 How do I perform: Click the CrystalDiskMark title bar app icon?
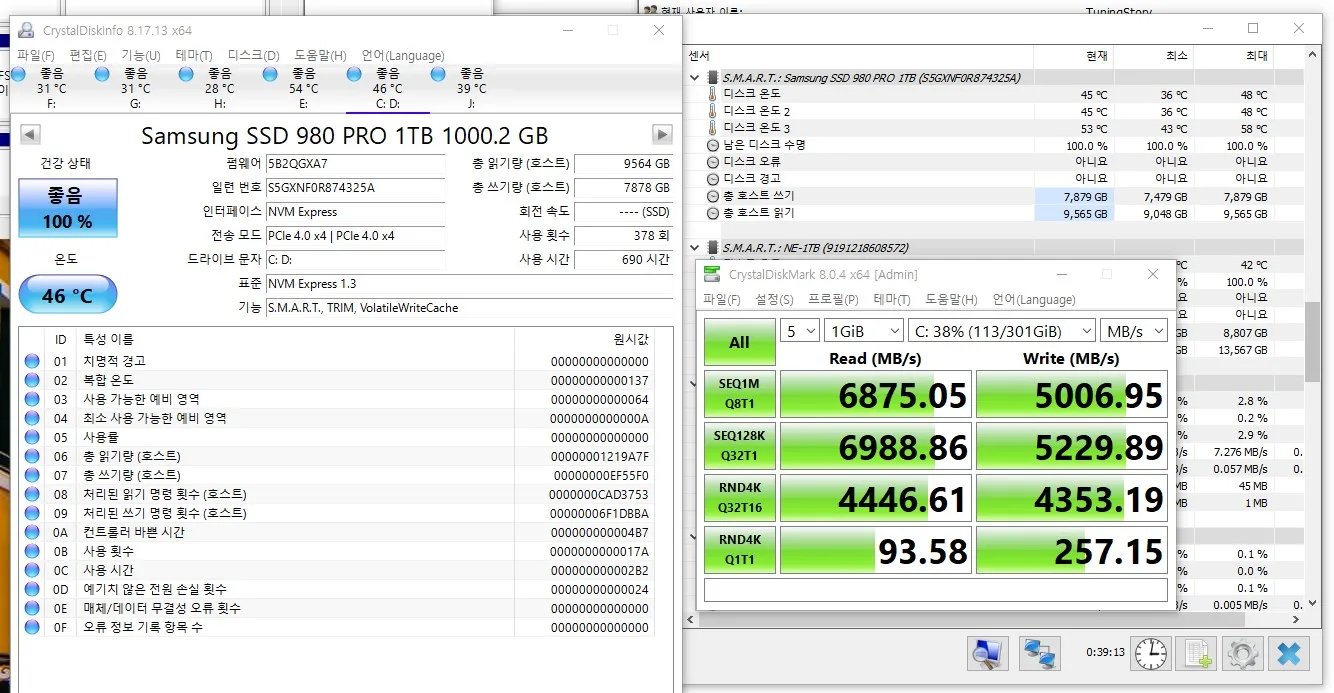712,274
